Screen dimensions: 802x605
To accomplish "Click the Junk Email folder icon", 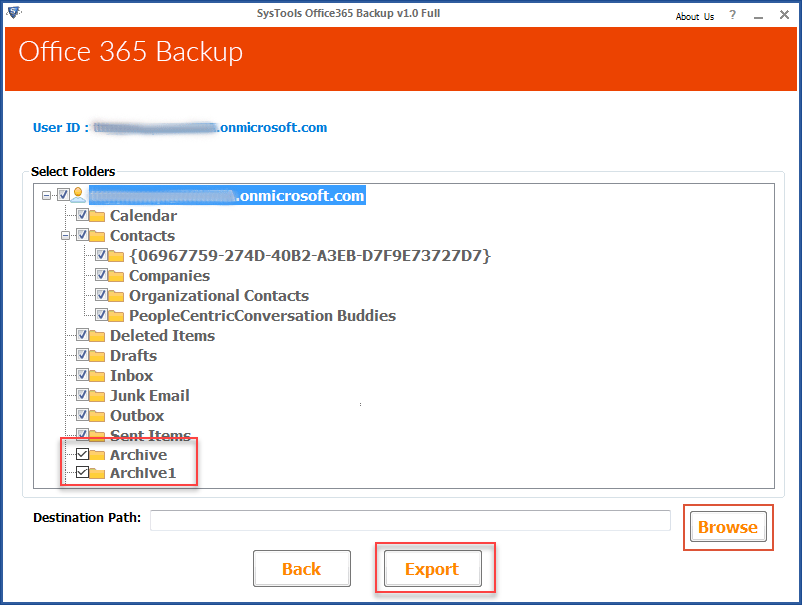I will [x=97, y=395].
